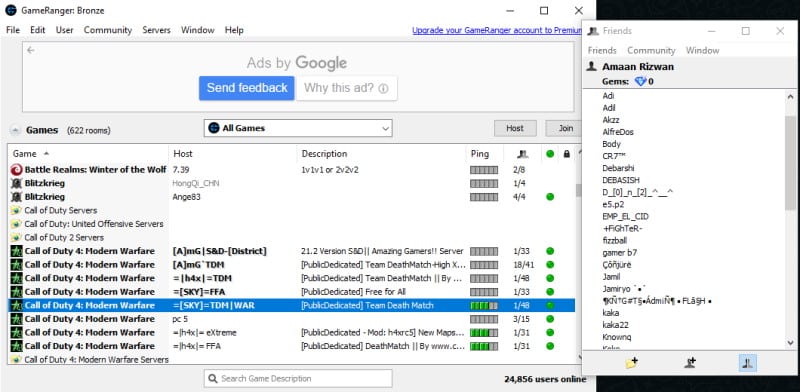
Task: Click the Gems diamond icon
Action: pos(640,81)
